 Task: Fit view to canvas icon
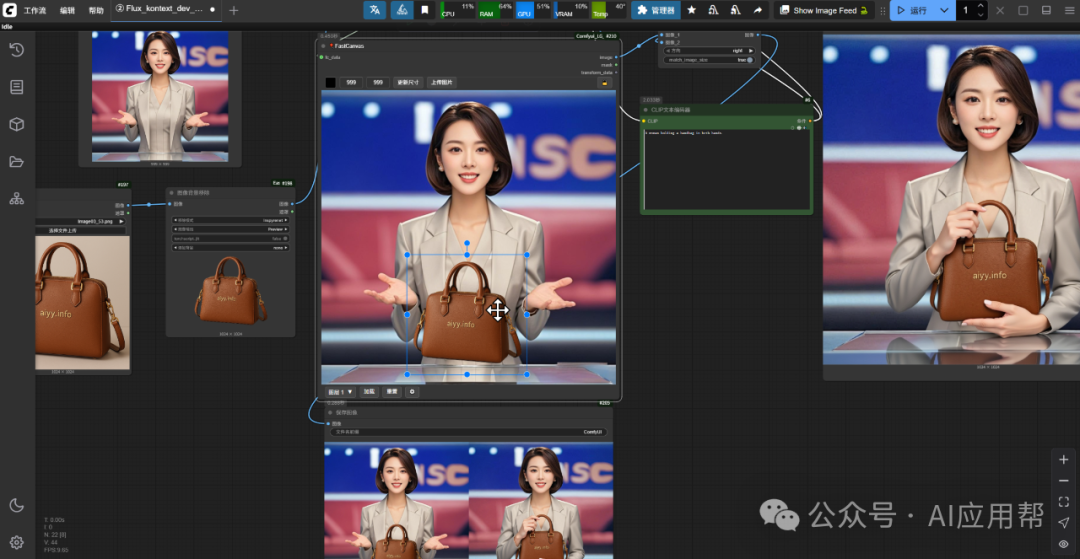(x=1064, y=502)
